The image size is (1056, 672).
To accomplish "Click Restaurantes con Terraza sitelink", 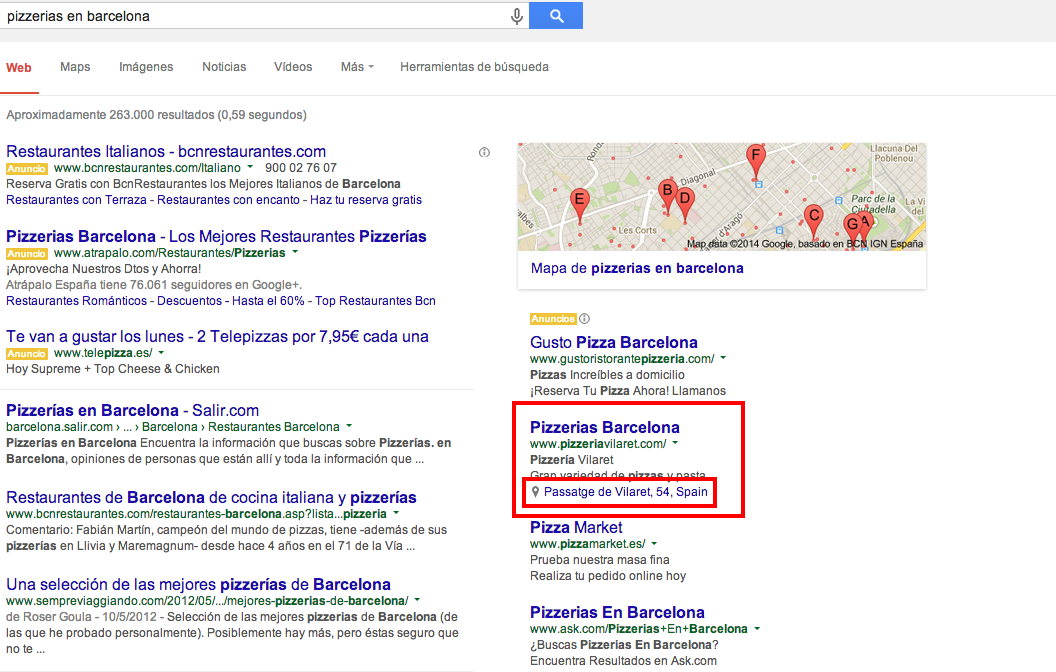I will pyautogui.click(x=76, y=200).
